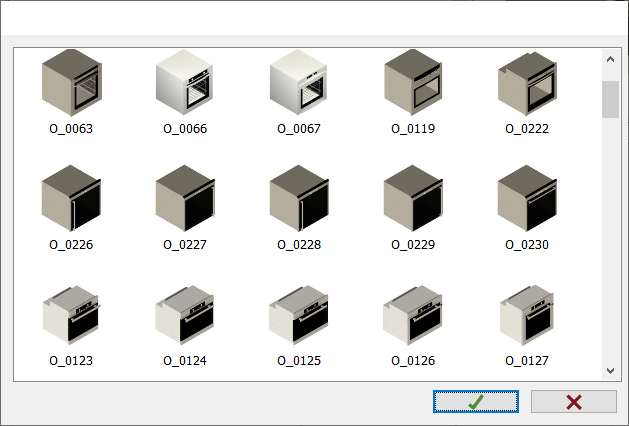Pick the O_0126 compact oven thumbnail
The width and height of the screenshot is (629, 426).
[x=413, y=315]
